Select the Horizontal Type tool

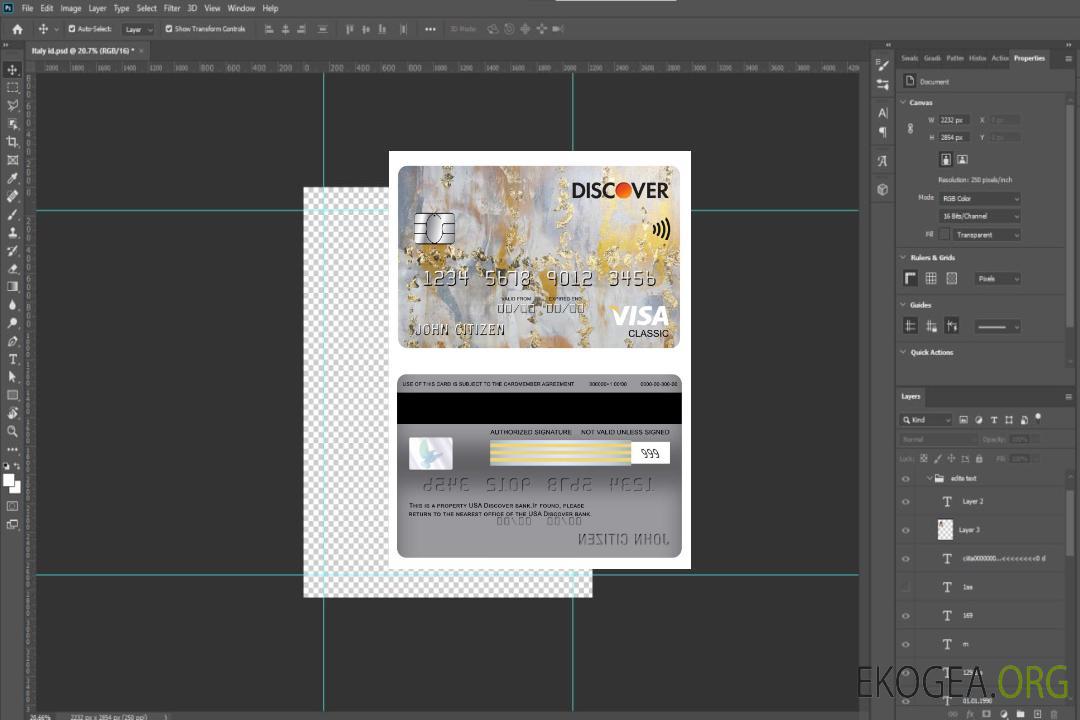coord(12,359)
